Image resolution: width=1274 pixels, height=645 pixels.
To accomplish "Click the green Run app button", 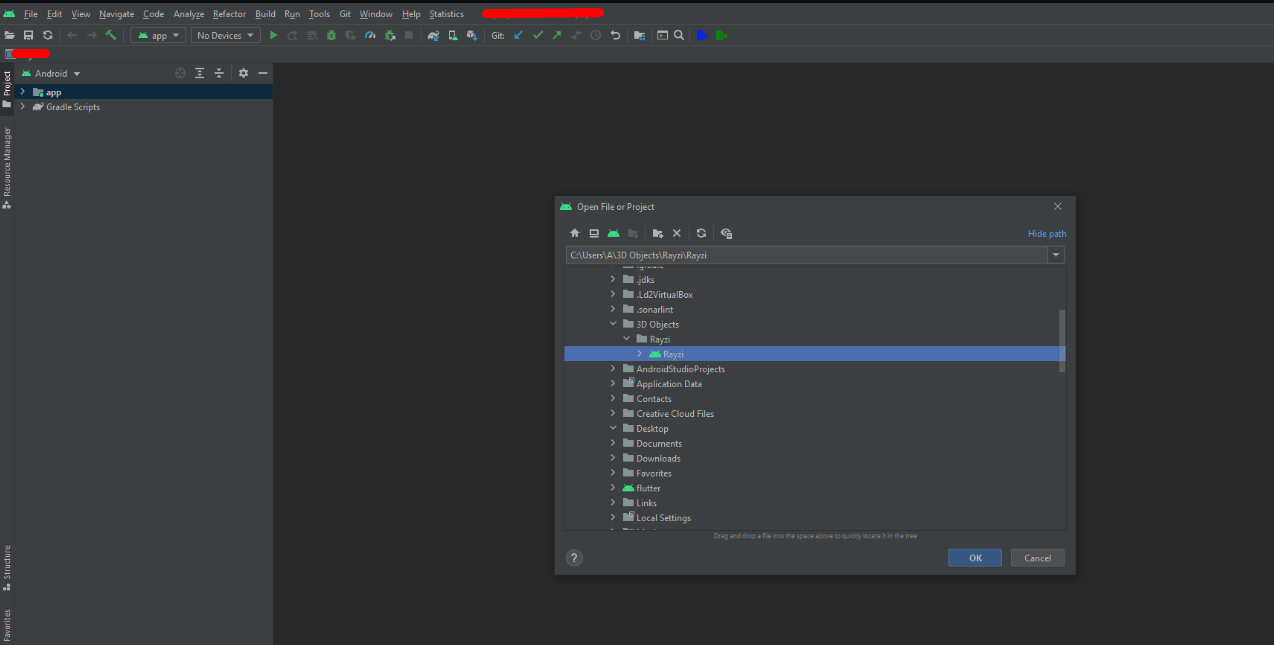I will click(x=273, y=35).
